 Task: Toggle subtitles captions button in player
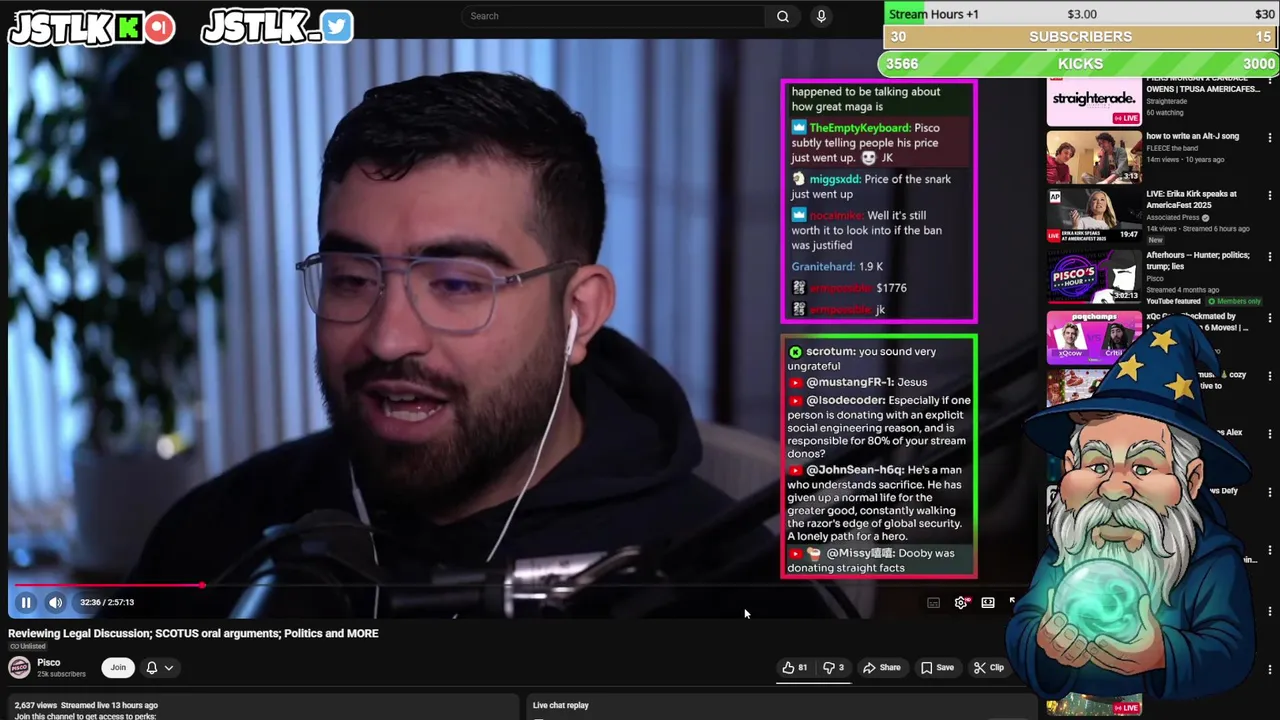click(933, 602)
